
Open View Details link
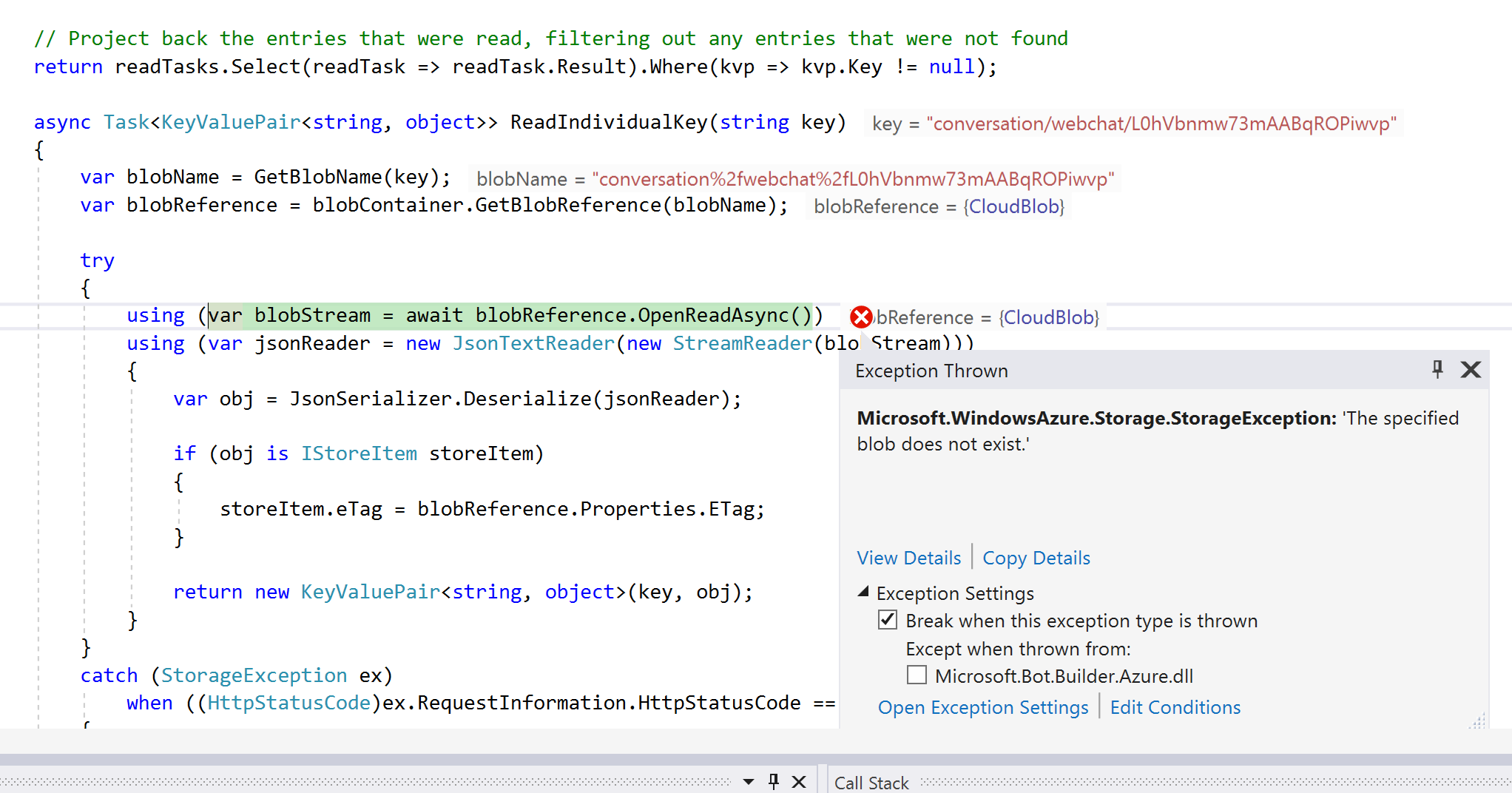point(909,558)
